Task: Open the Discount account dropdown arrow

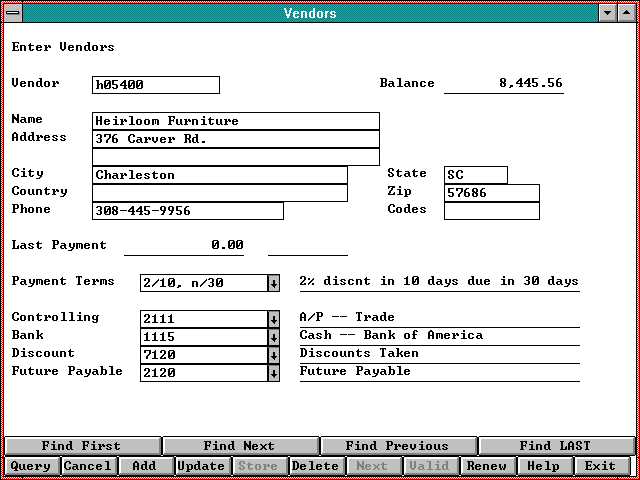Action: click(x=273, y=355)
